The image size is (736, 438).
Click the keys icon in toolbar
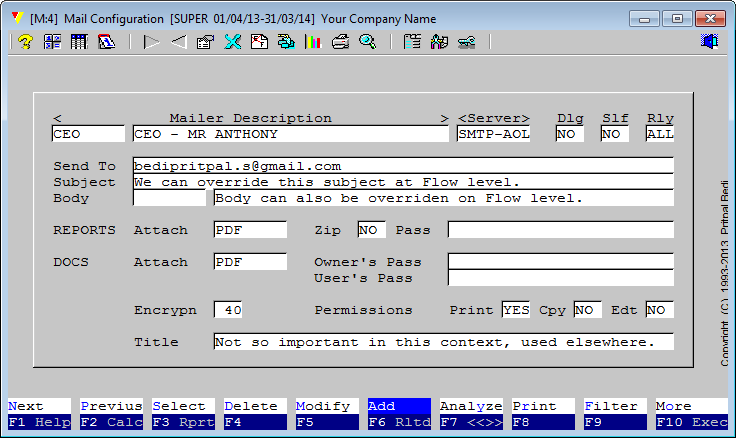coord(466,42)
